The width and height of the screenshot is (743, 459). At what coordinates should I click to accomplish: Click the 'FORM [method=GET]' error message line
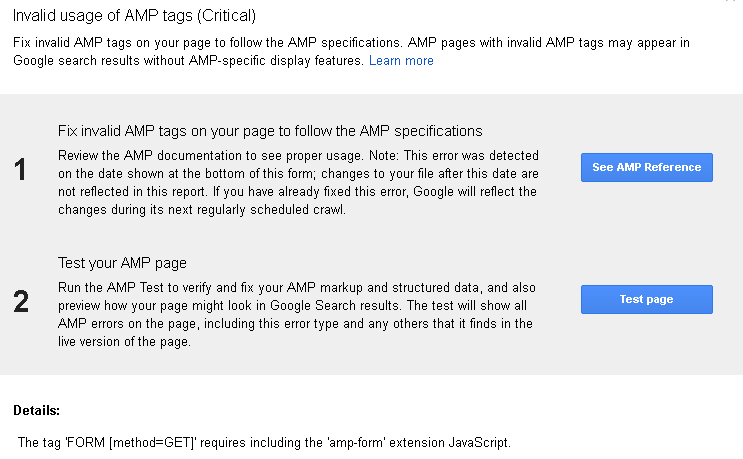265,442
